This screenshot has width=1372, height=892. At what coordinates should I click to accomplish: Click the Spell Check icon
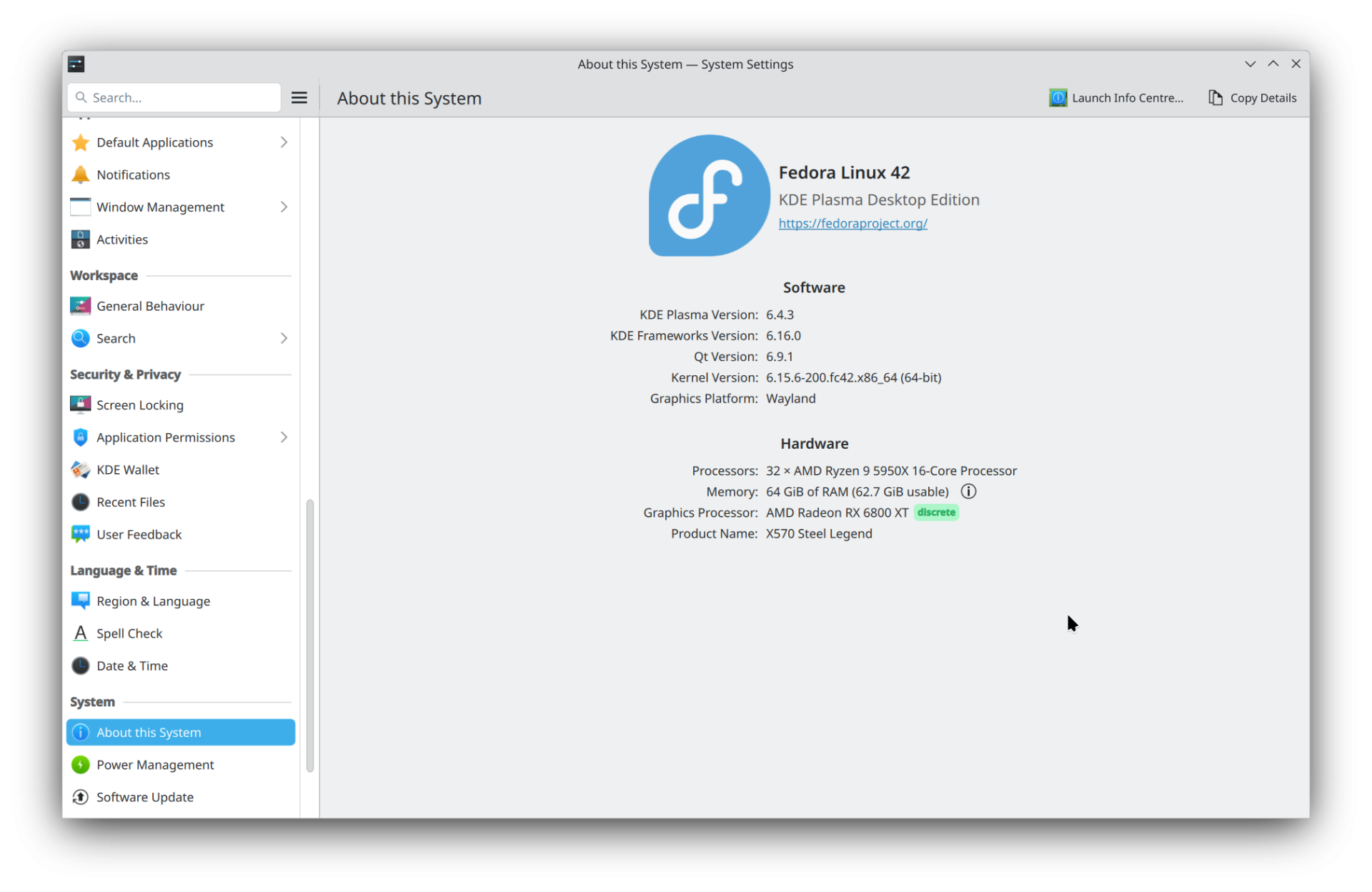click(81, 633)
